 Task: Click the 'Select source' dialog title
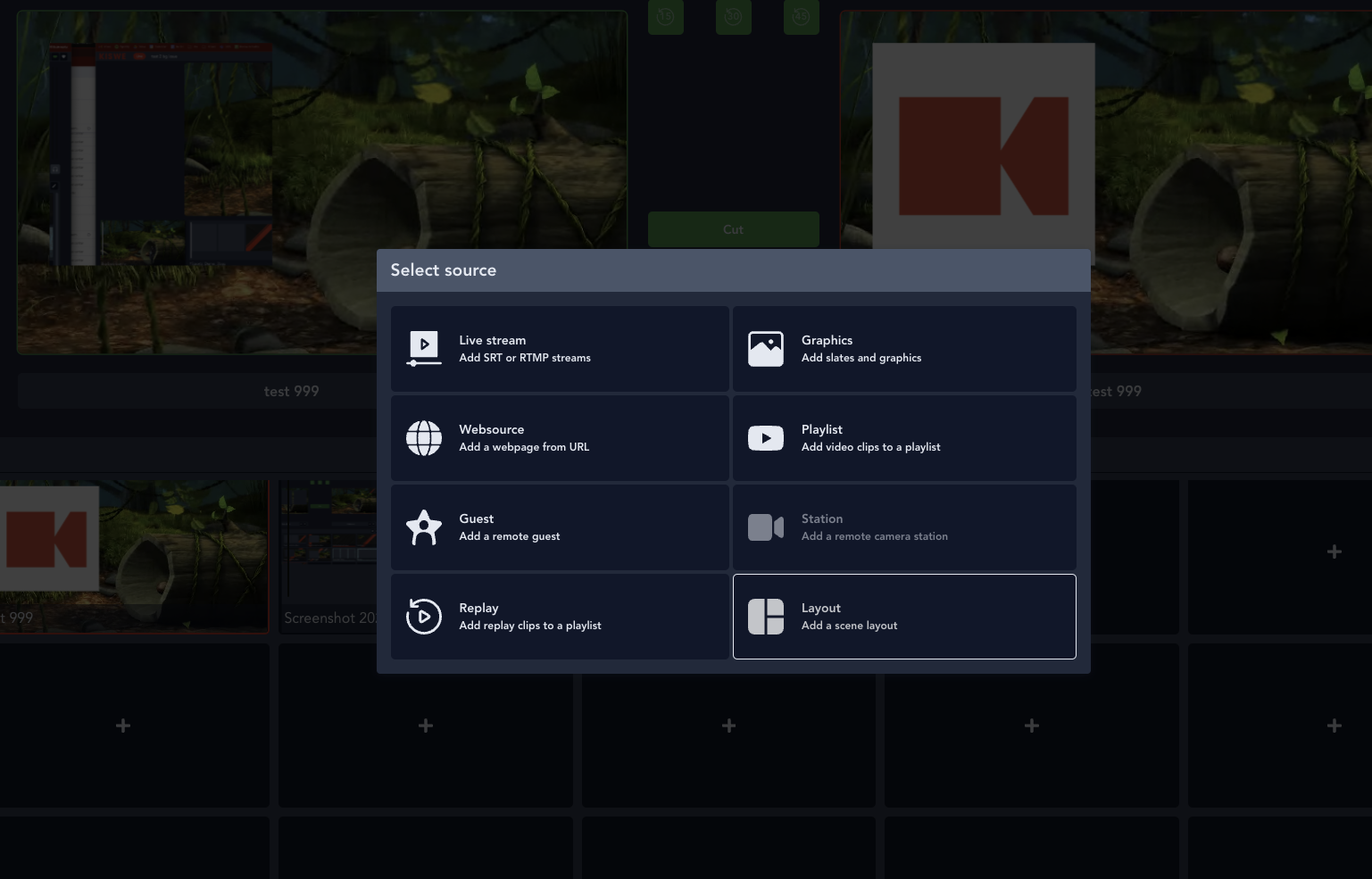[x=444, y=270]
